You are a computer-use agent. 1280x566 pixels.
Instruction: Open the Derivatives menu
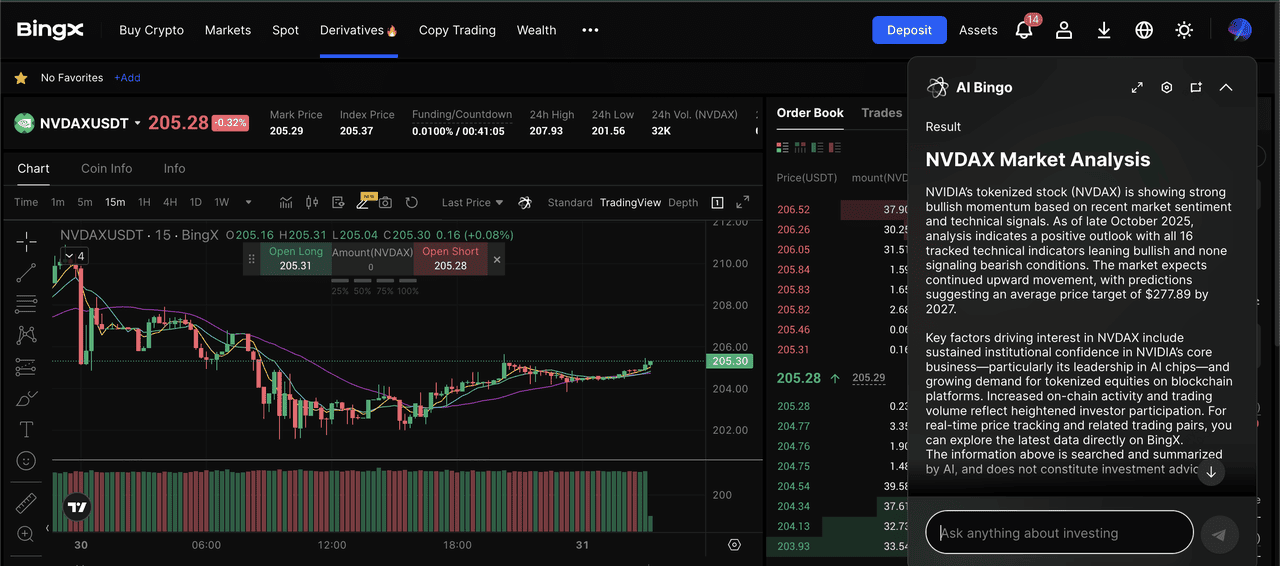[x=358, y=30]
